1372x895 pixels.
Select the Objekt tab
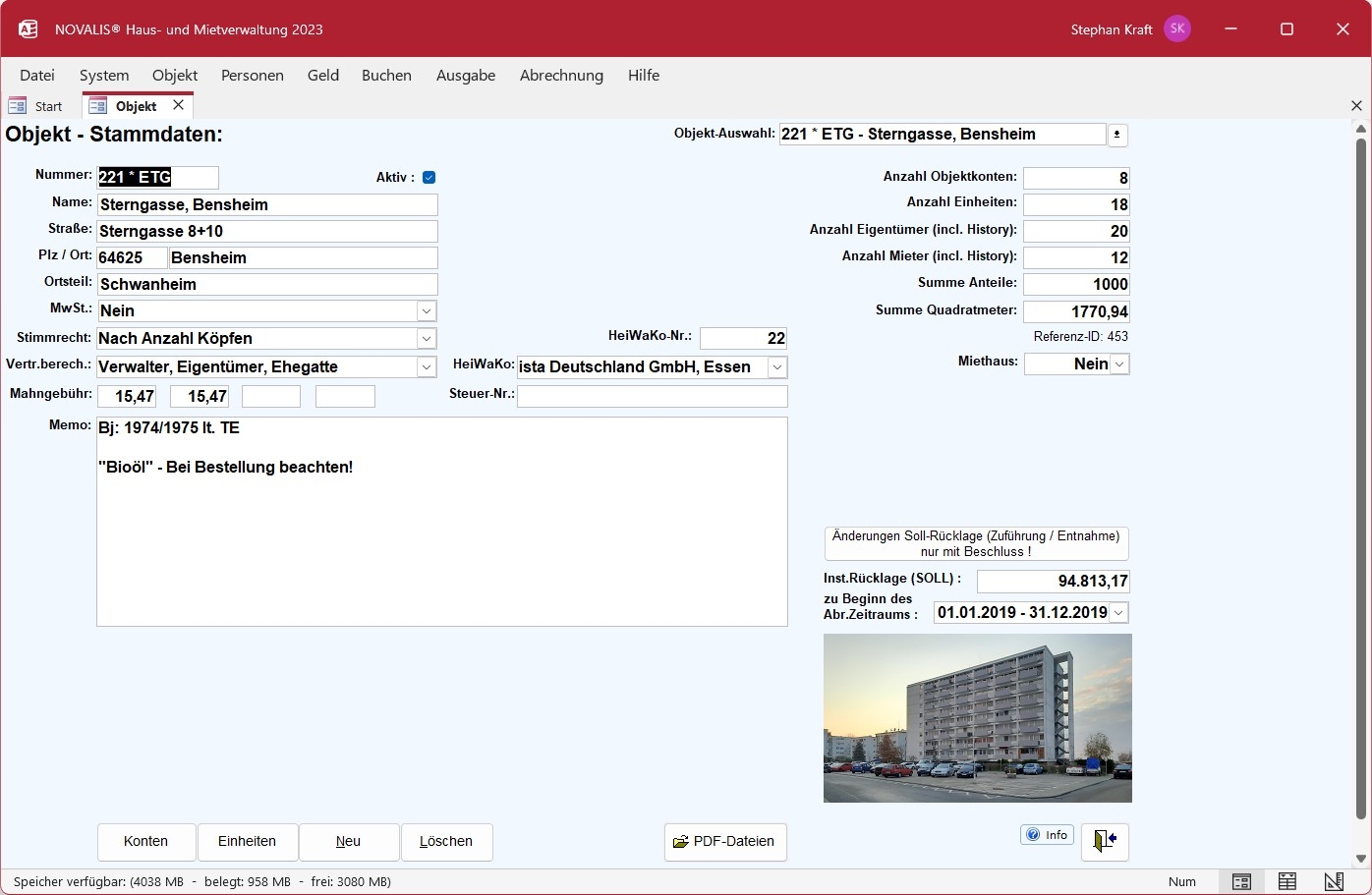(x=136, y=106)
